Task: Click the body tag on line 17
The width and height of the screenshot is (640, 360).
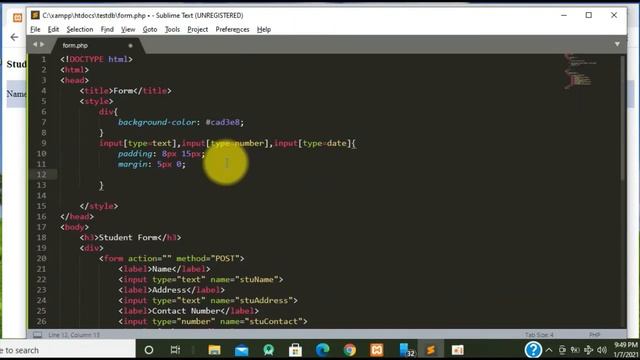Action: tap(74, 227)
